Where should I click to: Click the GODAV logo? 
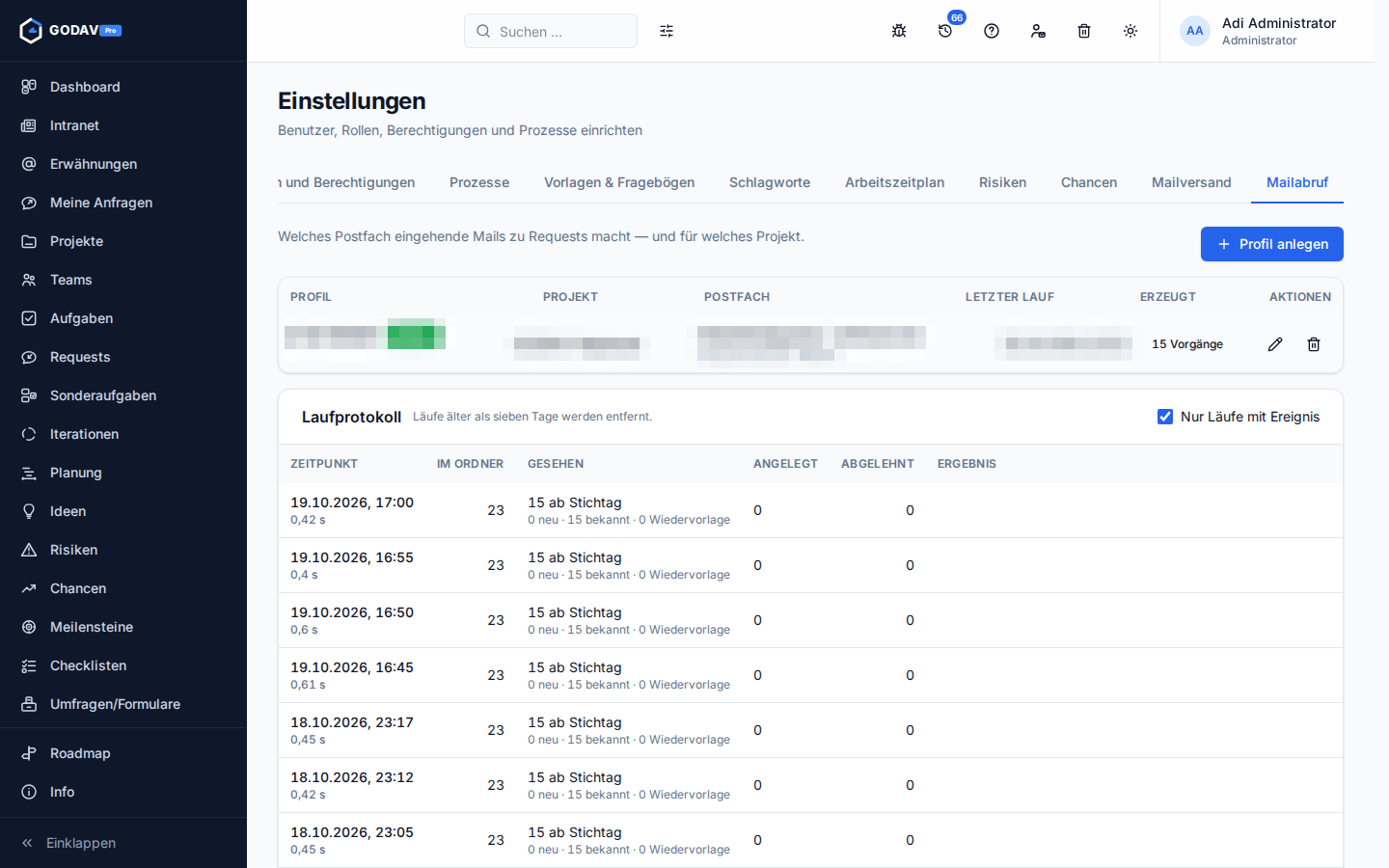[70, 31]
